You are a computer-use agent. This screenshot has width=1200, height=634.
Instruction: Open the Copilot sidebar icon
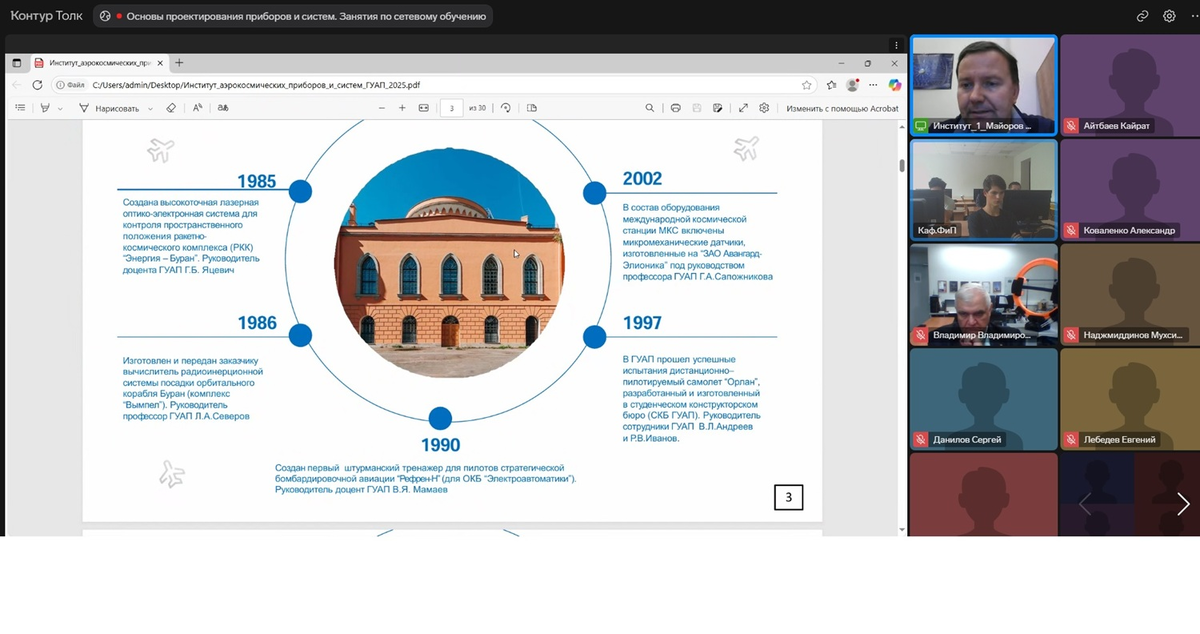pos(895,85)
